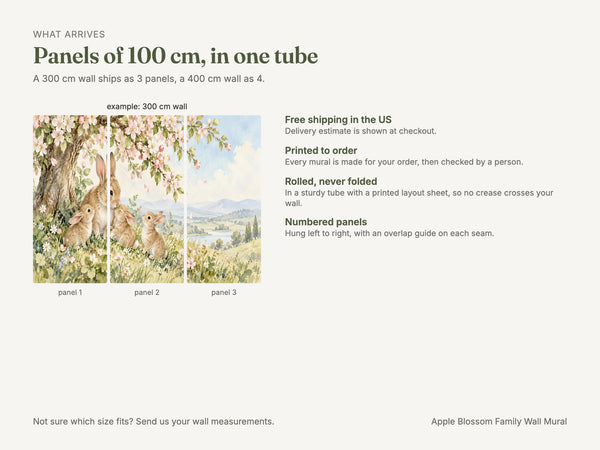Select the 'Numbered panels' heading
This screenshot has width=600, height=450.
326,222
